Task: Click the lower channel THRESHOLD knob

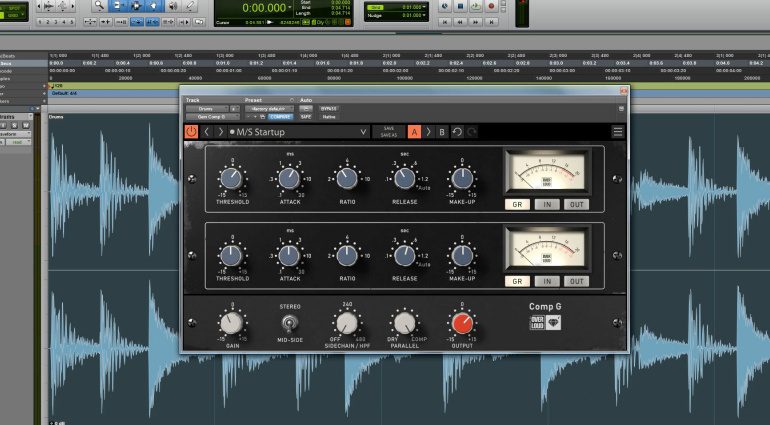Action: 231,255
